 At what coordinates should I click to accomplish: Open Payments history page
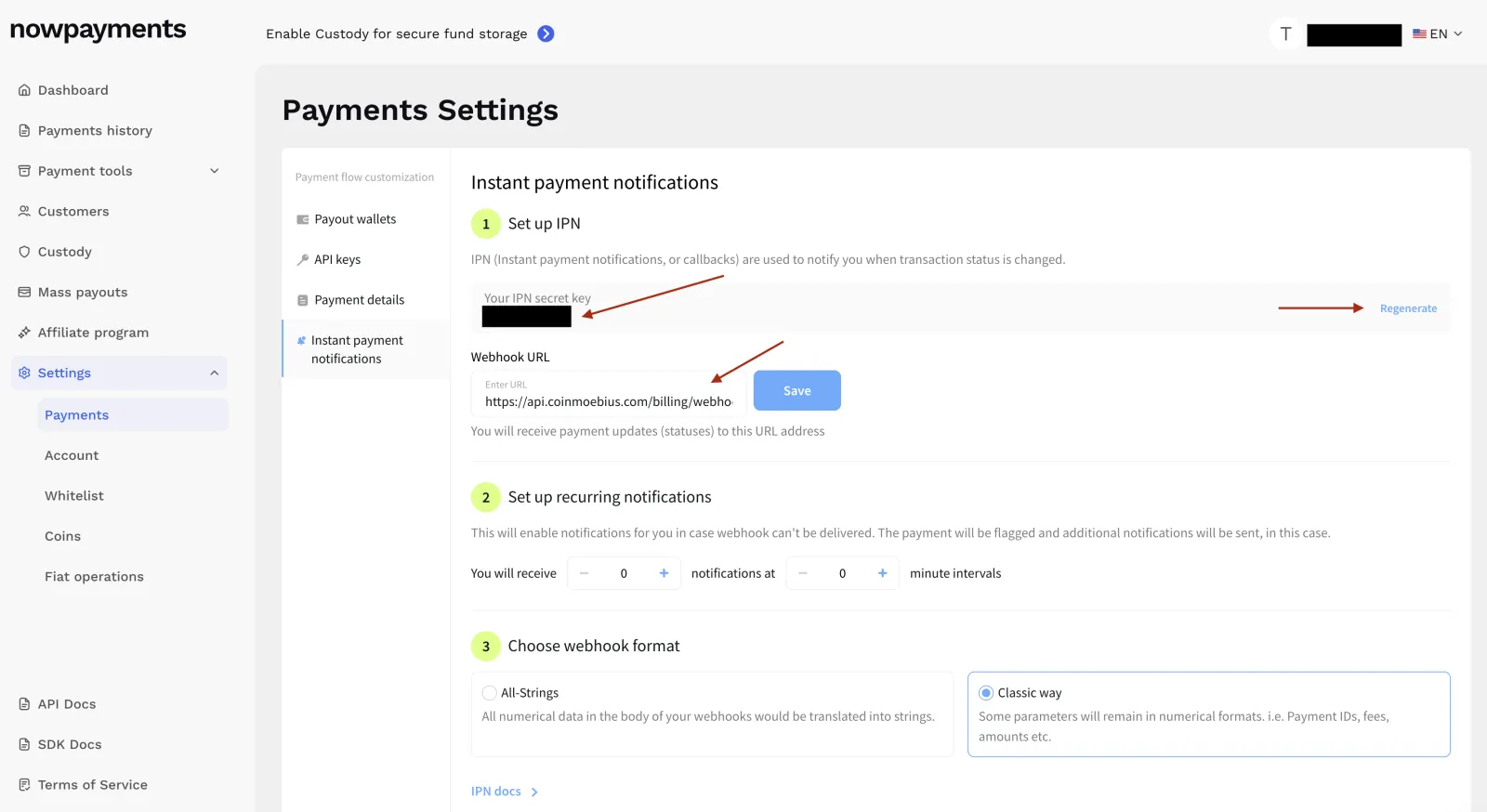tap(95, 131)
